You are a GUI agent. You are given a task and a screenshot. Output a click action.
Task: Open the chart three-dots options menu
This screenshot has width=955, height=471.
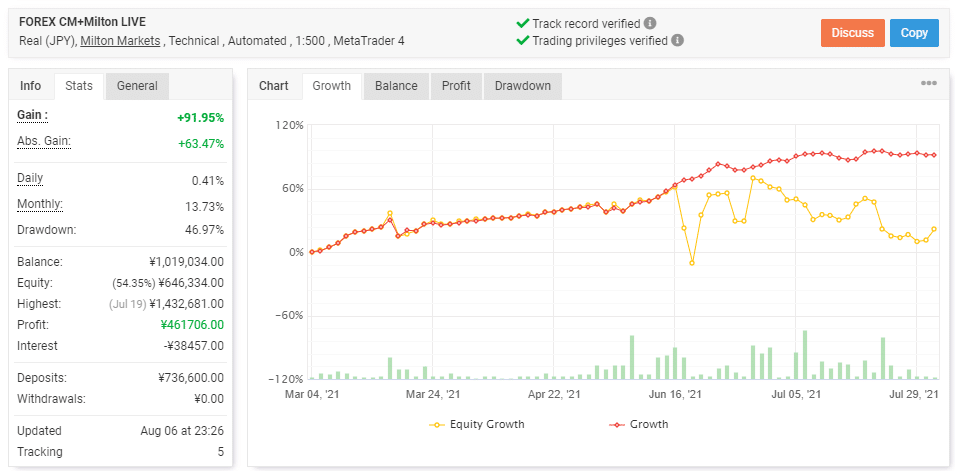[x=929, y=84]
